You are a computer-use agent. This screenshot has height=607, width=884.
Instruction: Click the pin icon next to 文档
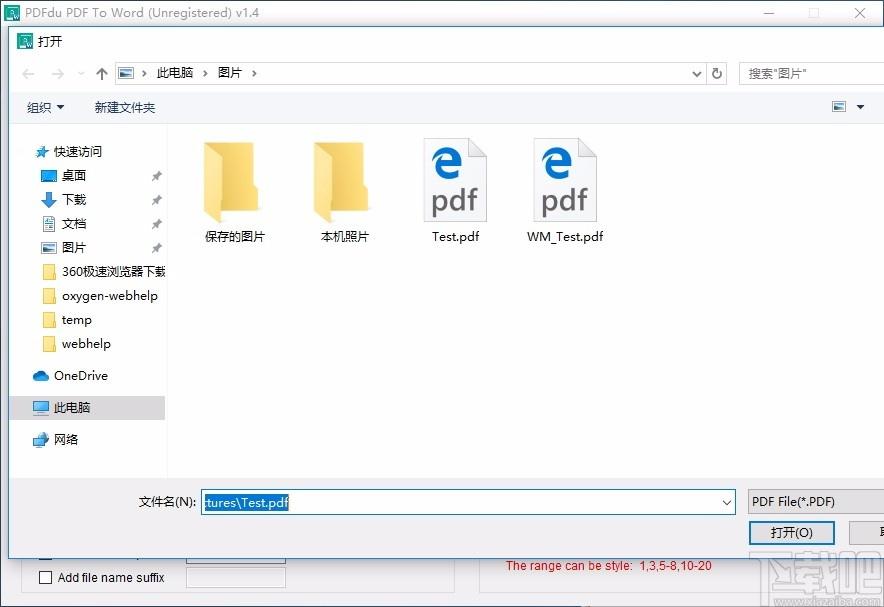coord(157,224)
